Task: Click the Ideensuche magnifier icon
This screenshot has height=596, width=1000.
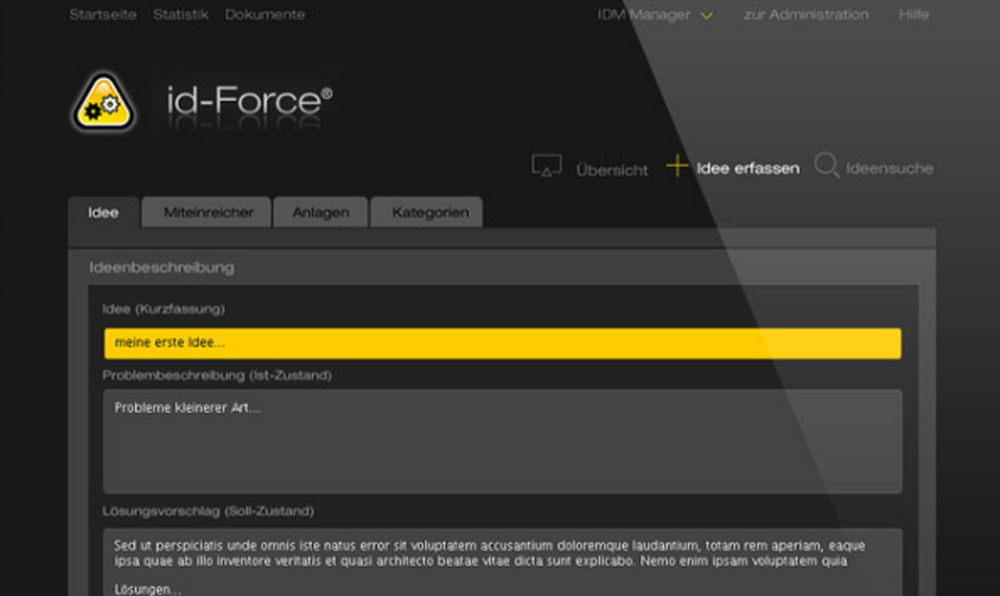Action: click(827, 165)
